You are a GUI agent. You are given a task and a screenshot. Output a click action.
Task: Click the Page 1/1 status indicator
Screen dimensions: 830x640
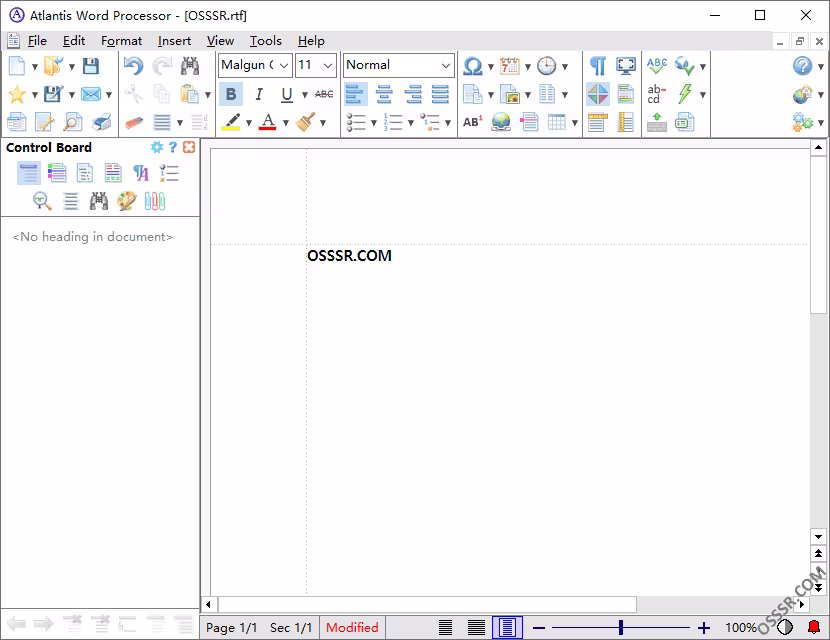pyautogui.click(x=232, y=627)
